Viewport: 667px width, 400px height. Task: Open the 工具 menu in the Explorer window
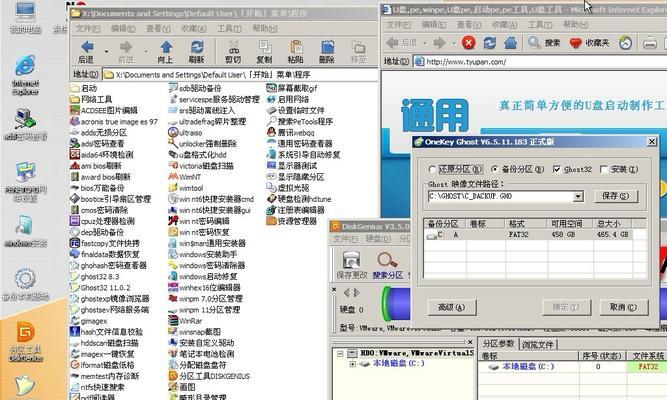pyautogui.click(x=229, y=29)
